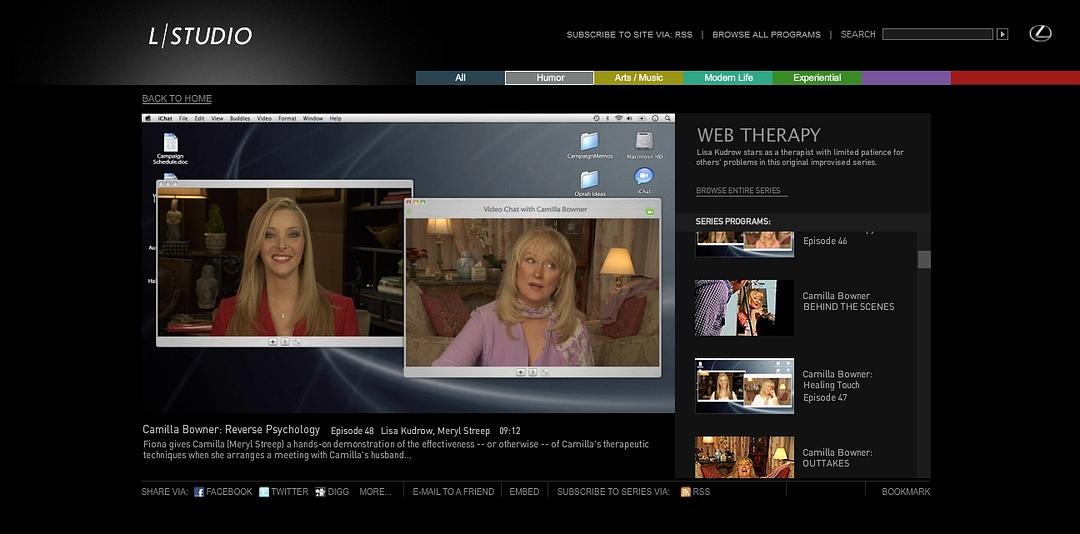The image size is (1080, 534).
Task: Click the series programs scrollbar handle
Action: (x=924, y=260)
